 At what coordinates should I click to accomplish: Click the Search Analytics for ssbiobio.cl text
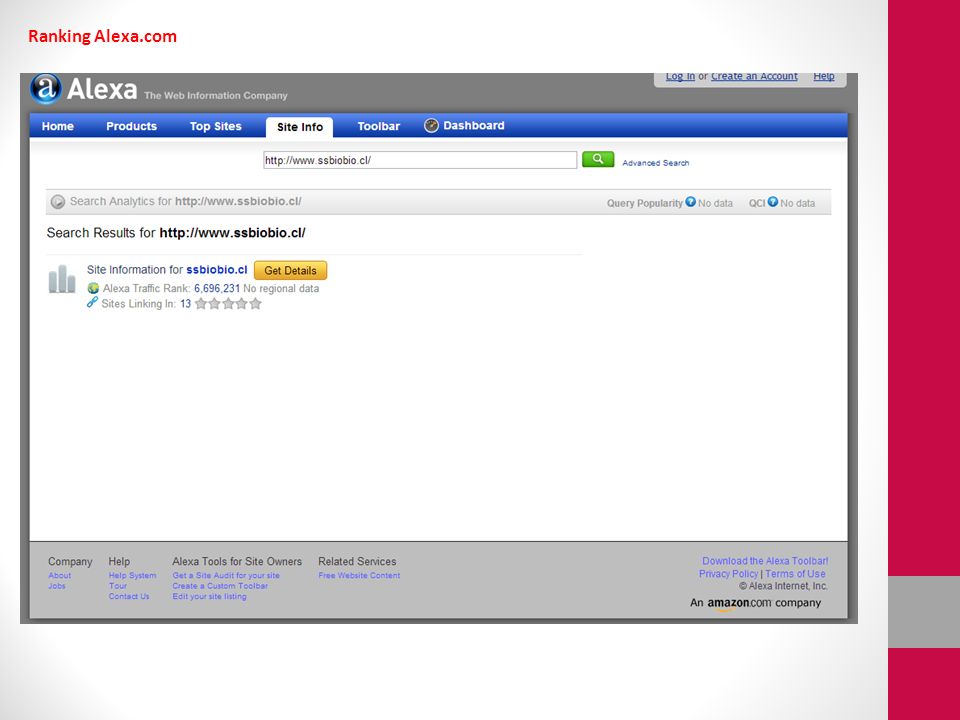[186, 201]
